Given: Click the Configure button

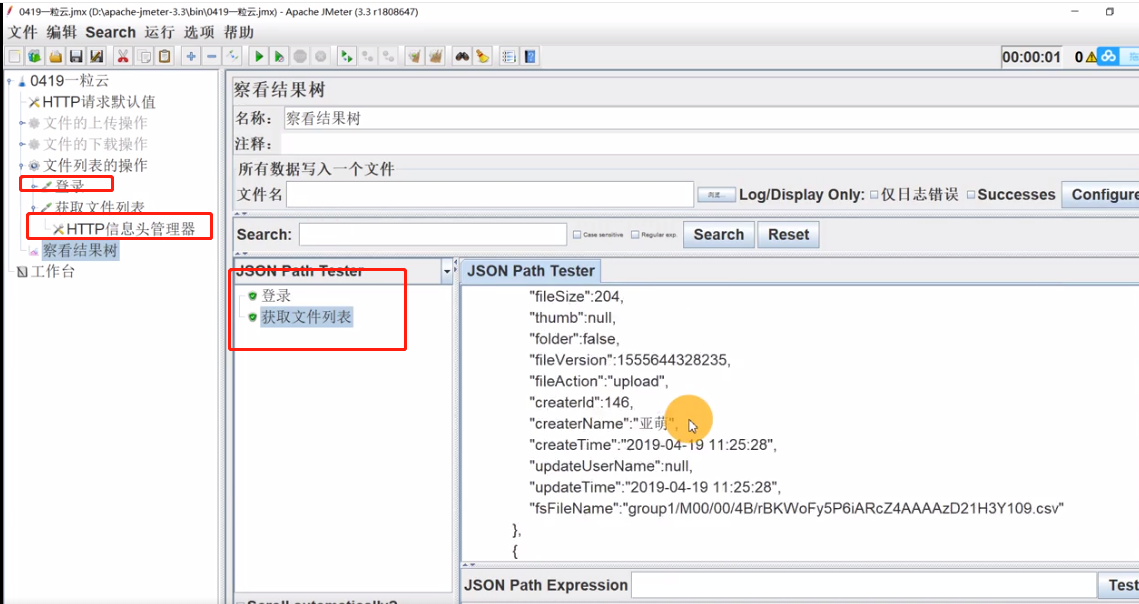Looking at the screenshot, I should [1101, 195].
